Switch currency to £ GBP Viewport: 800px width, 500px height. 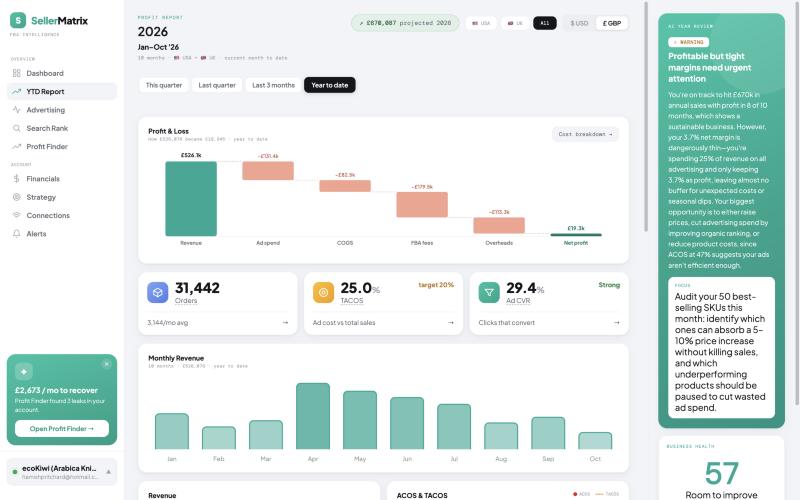click(612, 23)
